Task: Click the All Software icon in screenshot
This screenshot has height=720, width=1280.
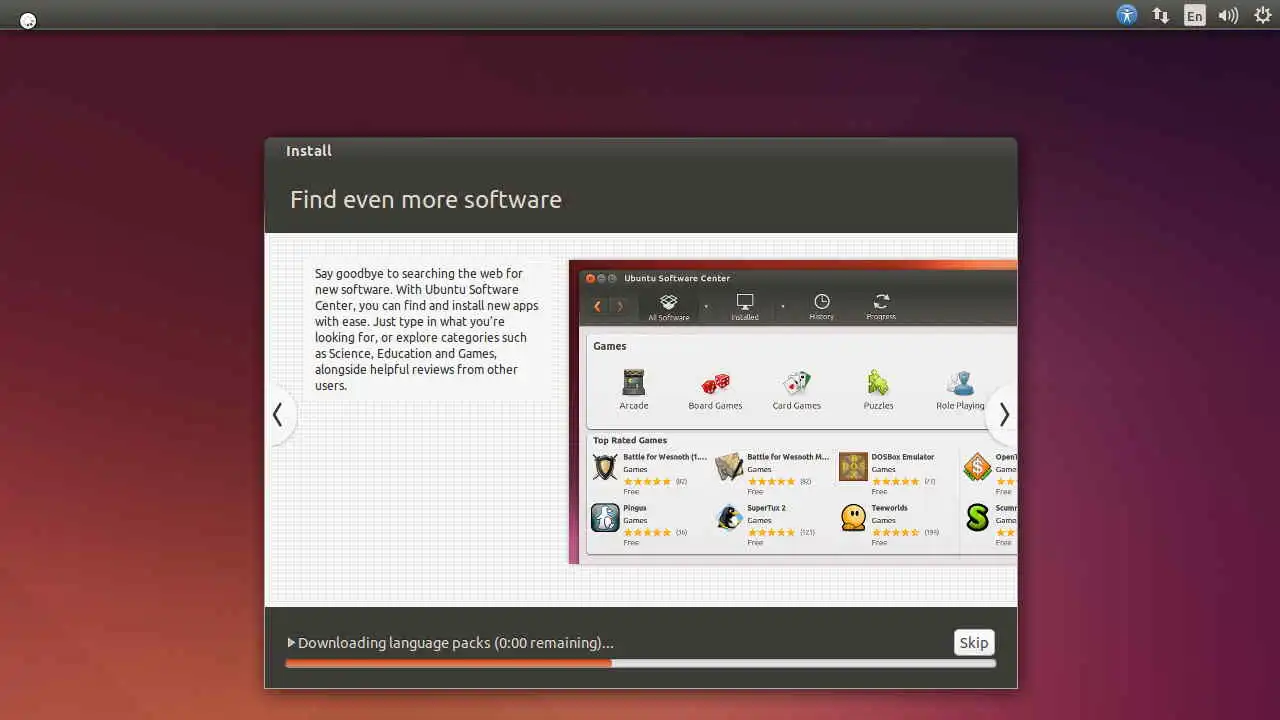Action: point(668,302)
